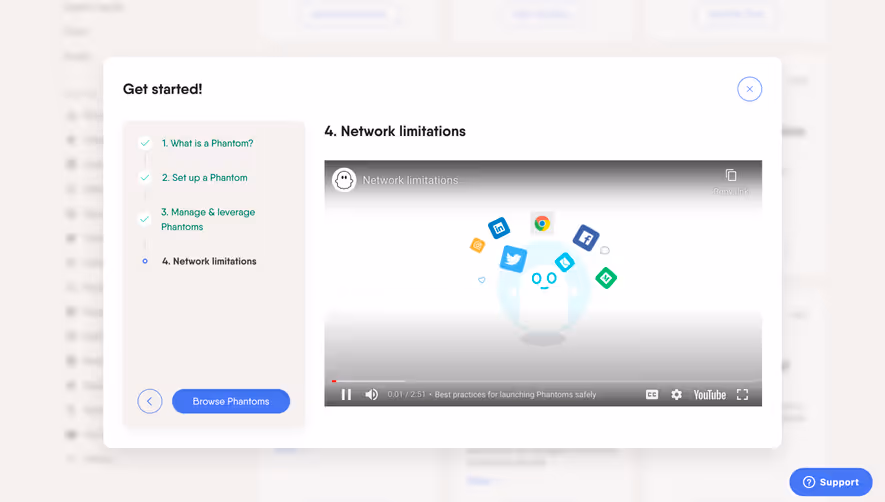Click the checkmark beside What is a Phantom?
The height and width of the screenshot is (502, 885).
click(x=145, y=143)
